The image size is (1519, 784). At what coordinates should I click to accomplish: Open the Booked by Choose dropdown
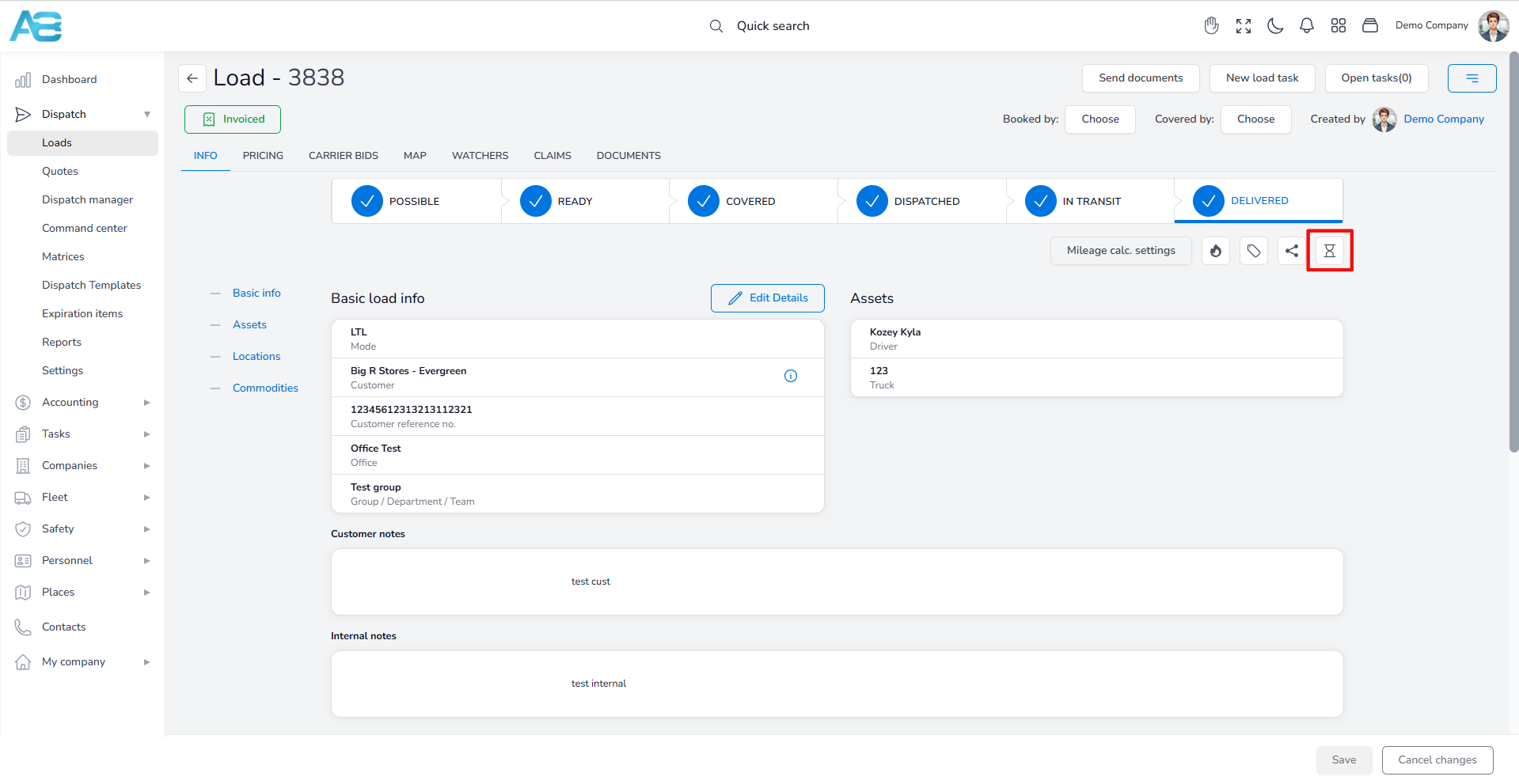click(1099, 119)
